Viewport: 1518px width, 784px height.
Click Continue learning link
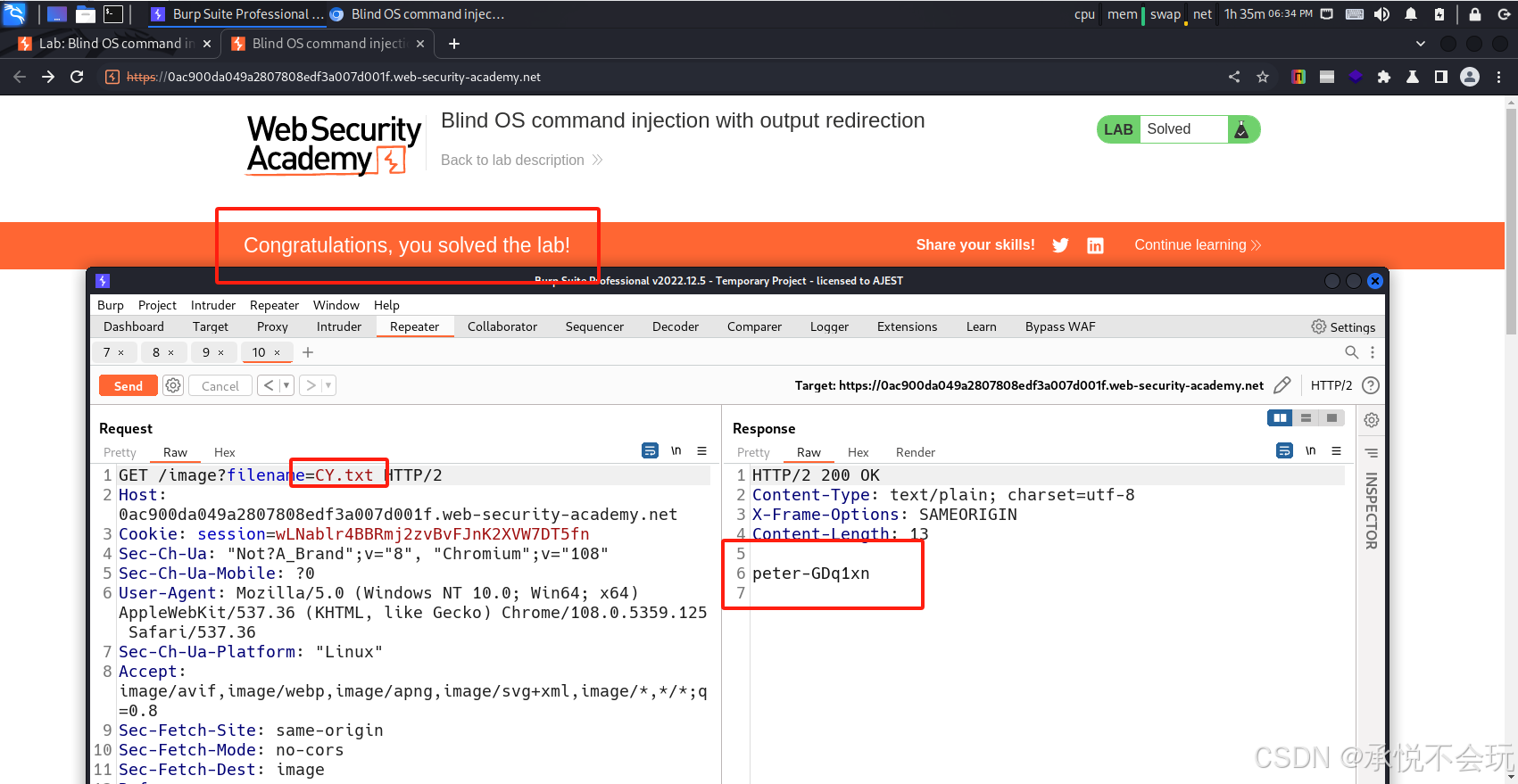pos(1198,245)
